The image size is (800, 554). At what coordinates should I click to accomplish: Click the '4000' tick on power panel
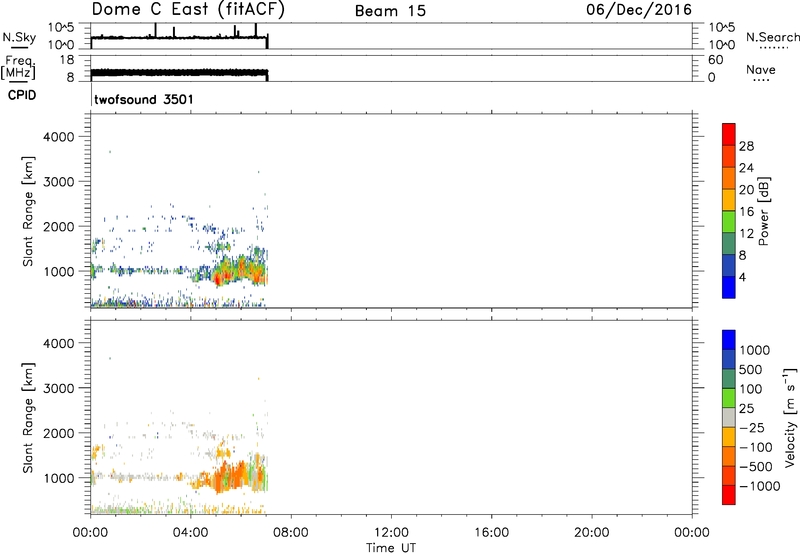[59, 137]
